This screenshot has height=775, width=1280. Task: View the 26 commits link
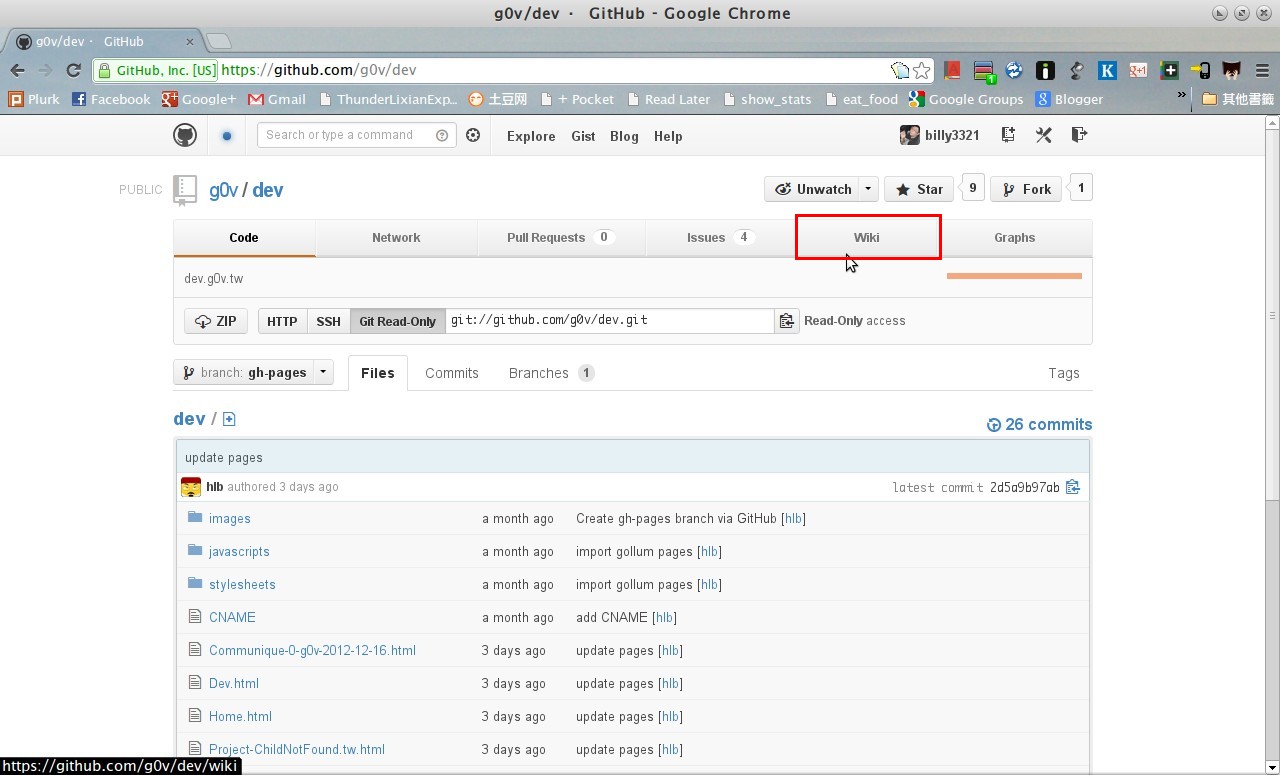pos(1039,425)
